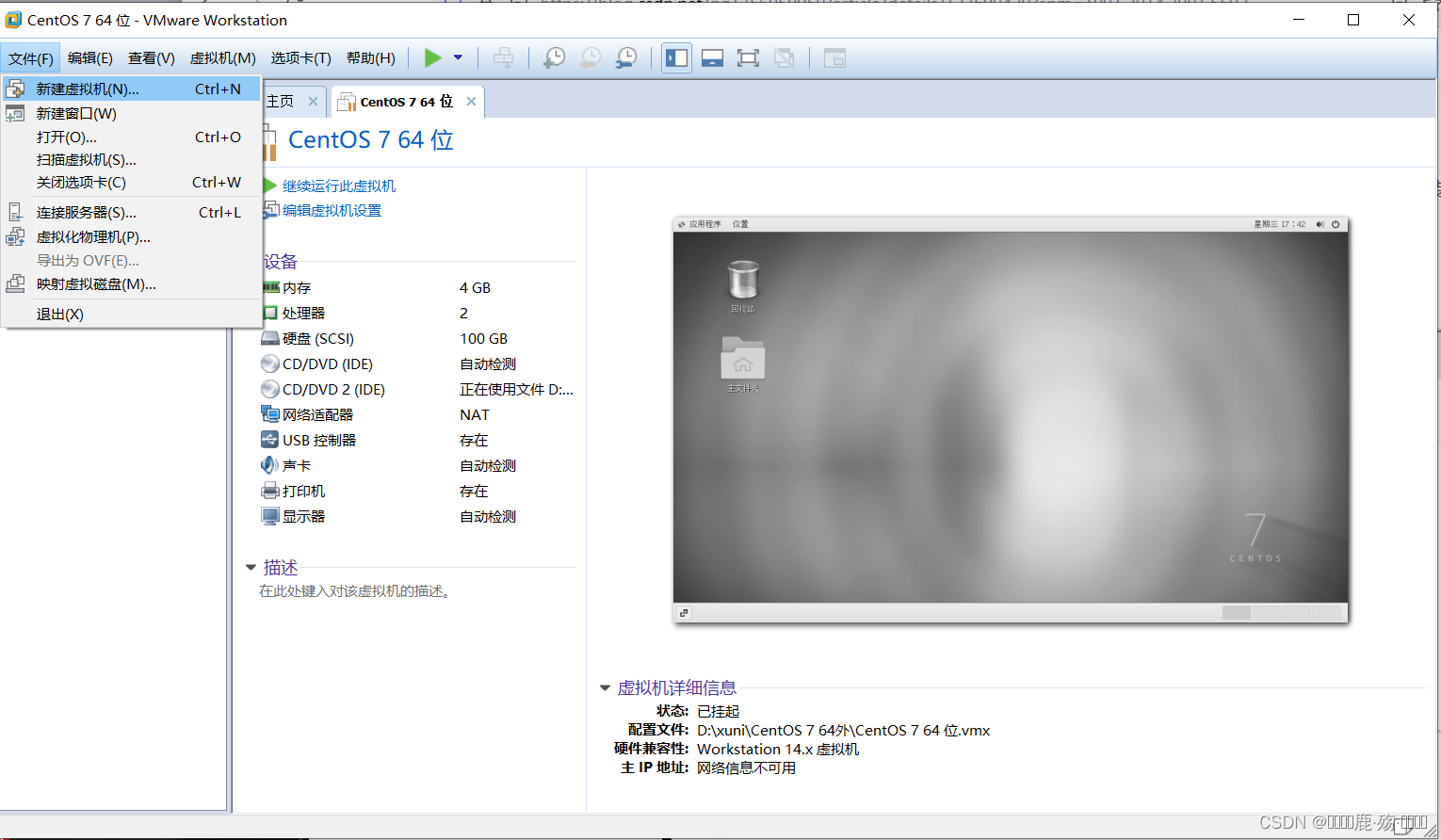Screen dimensions: 1441x840
Task: Click the config file path text
Action: [844, 730]
